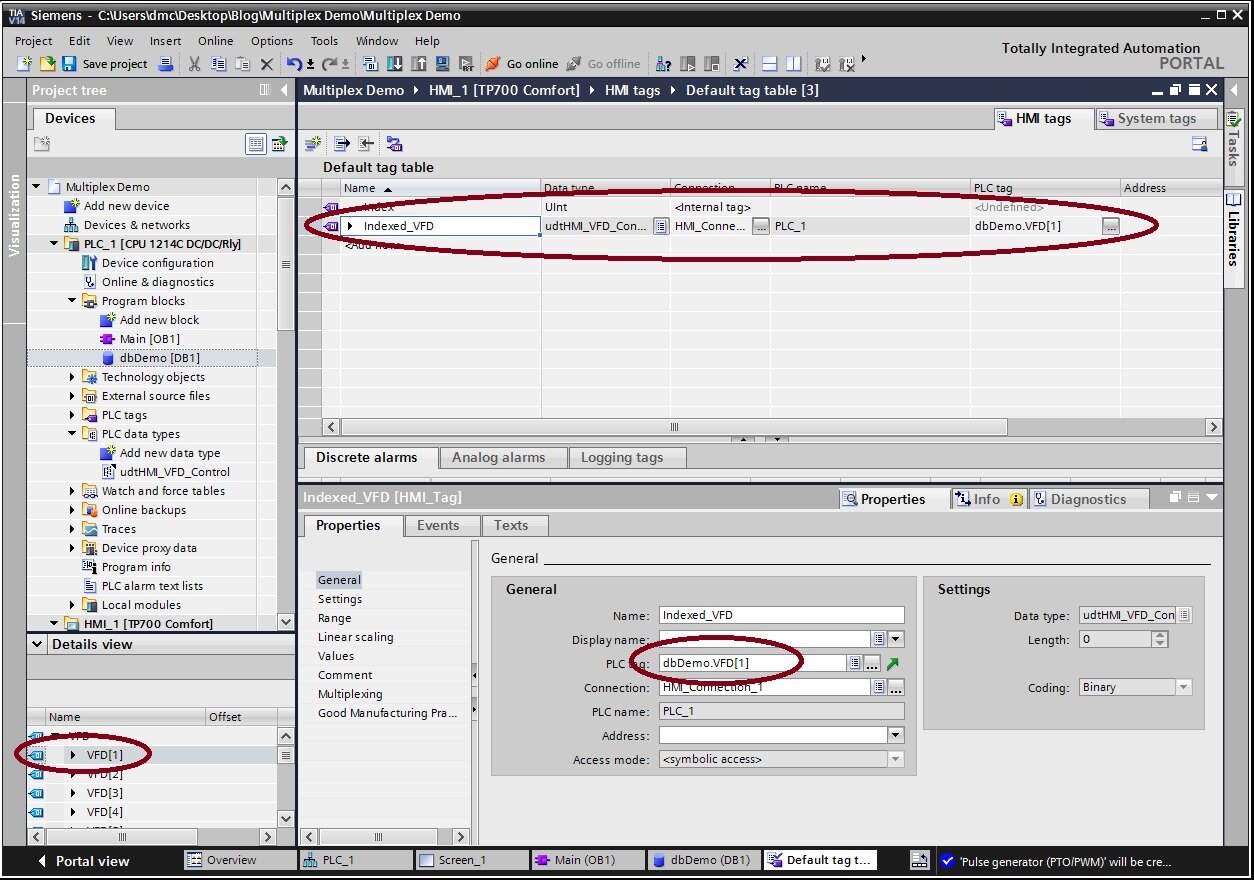Click the Download to device icon
Viewport: 1254px width, 880px height.
pos(394,64)
